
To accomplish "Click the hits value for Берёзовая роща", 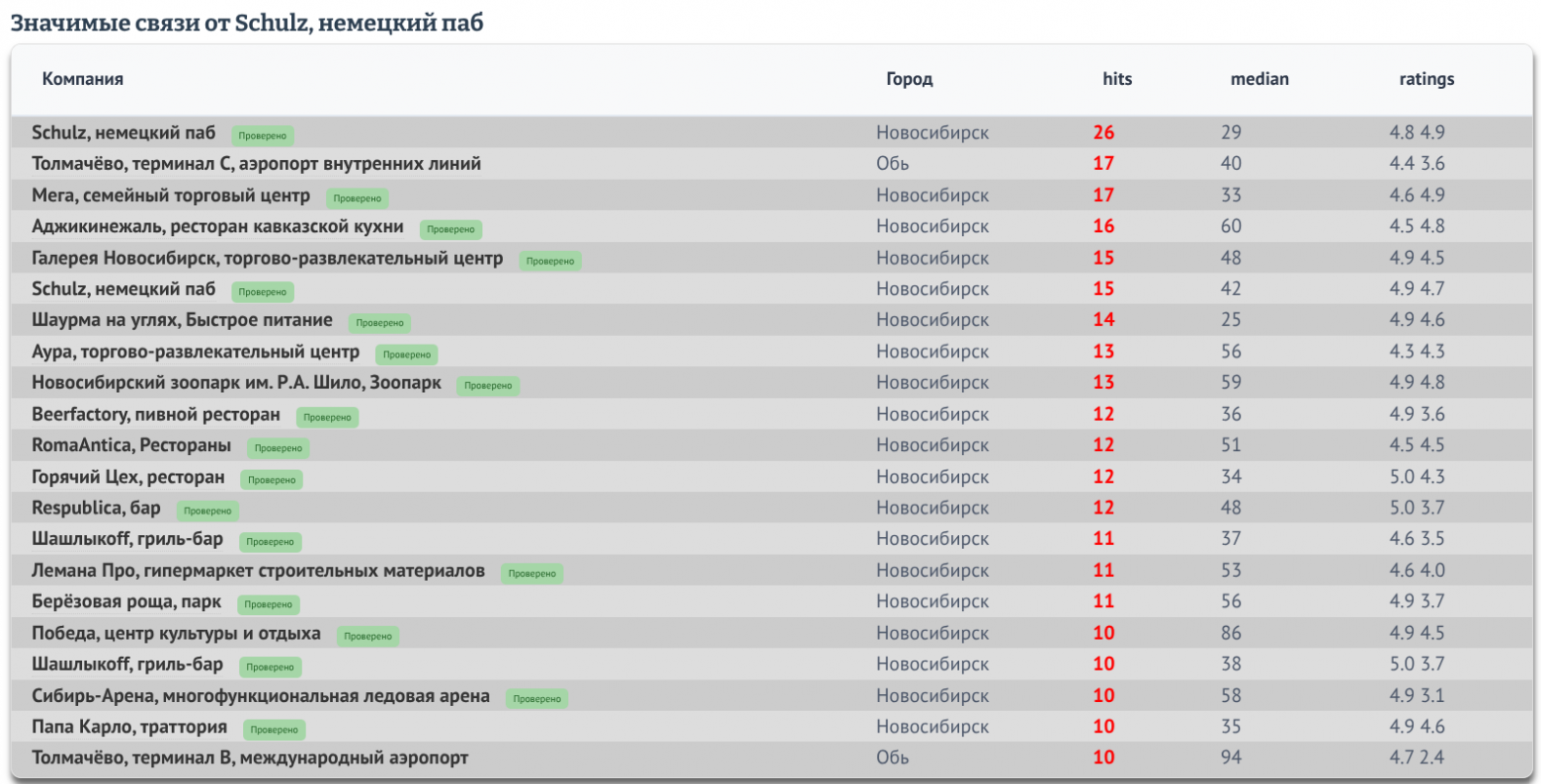I will click(x=1103, y=602).
